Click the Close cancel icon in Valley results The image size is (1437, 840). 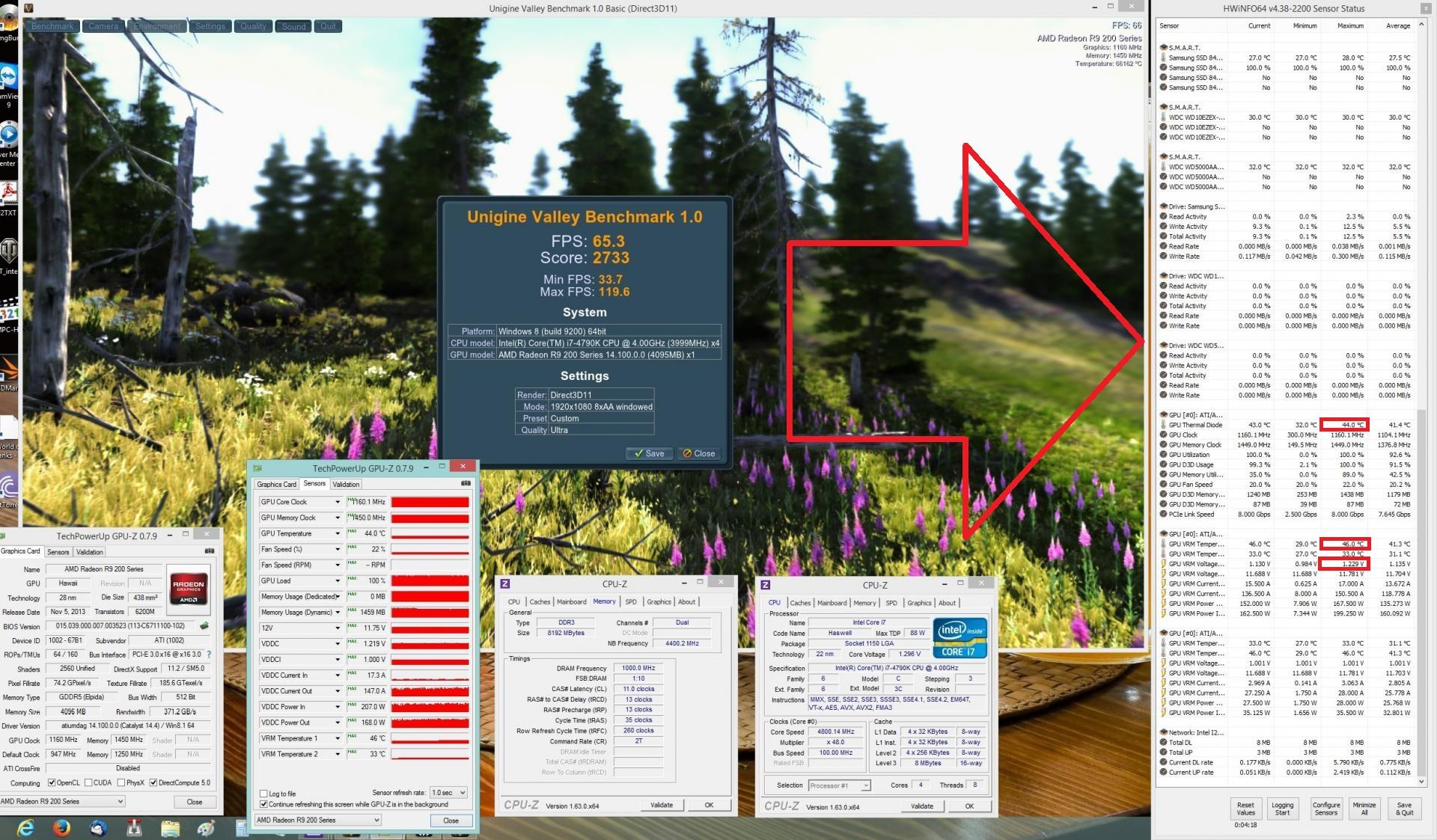click(x=687, y=453)
